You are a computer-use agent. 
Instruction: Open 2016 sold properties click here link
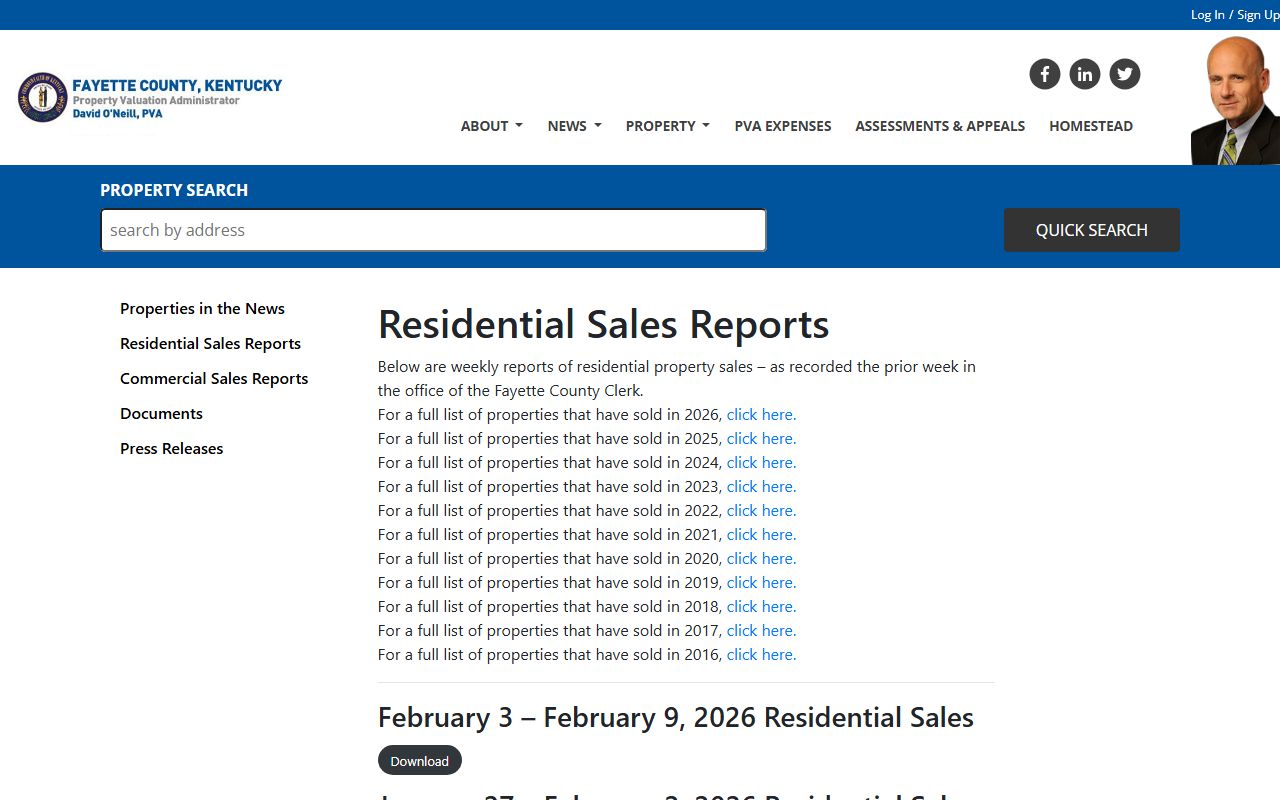pos(761,655)
